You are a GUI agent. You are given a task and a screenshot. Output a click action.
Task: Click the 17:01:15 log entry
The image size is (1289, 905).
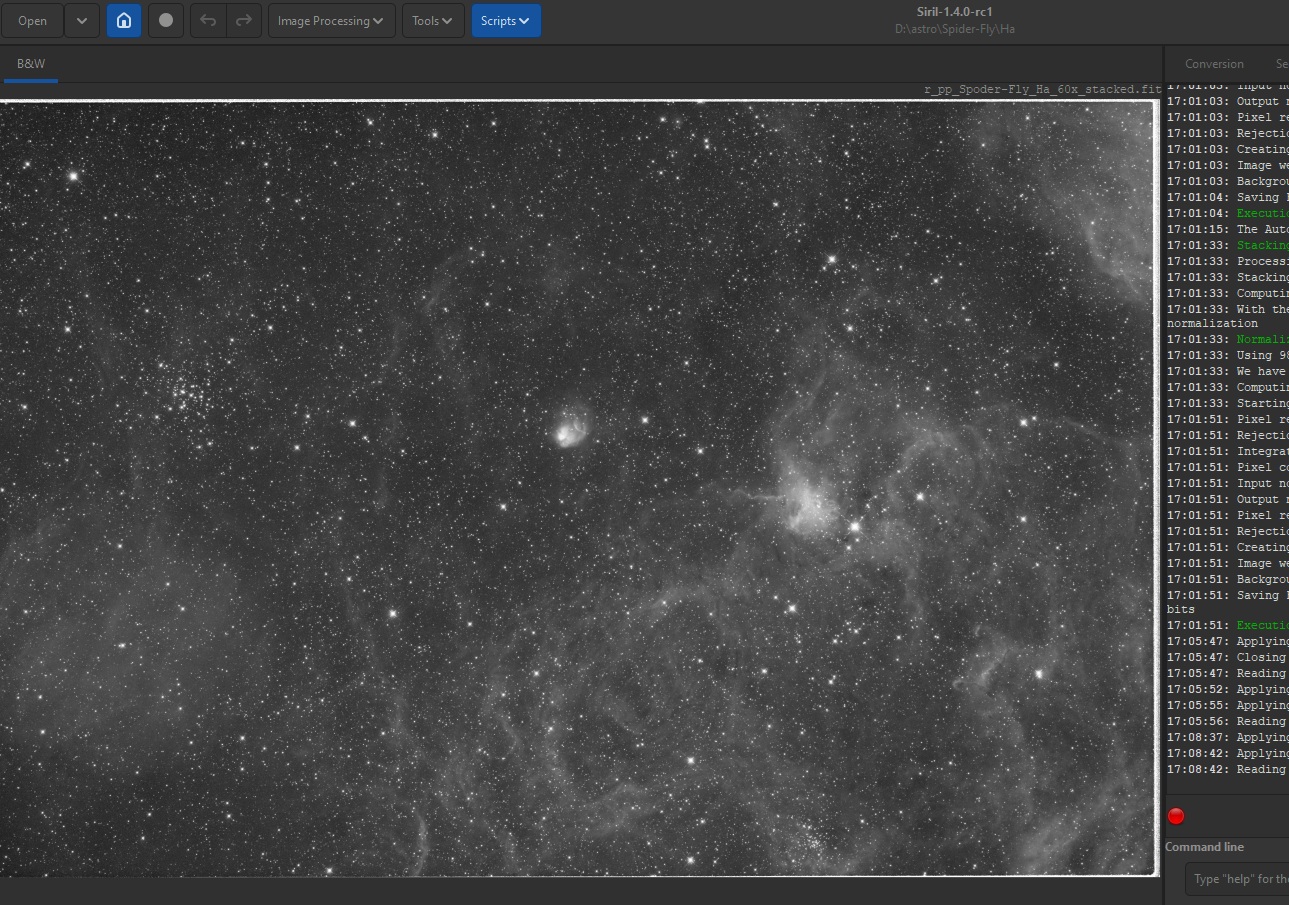(x=1227, y=230)
